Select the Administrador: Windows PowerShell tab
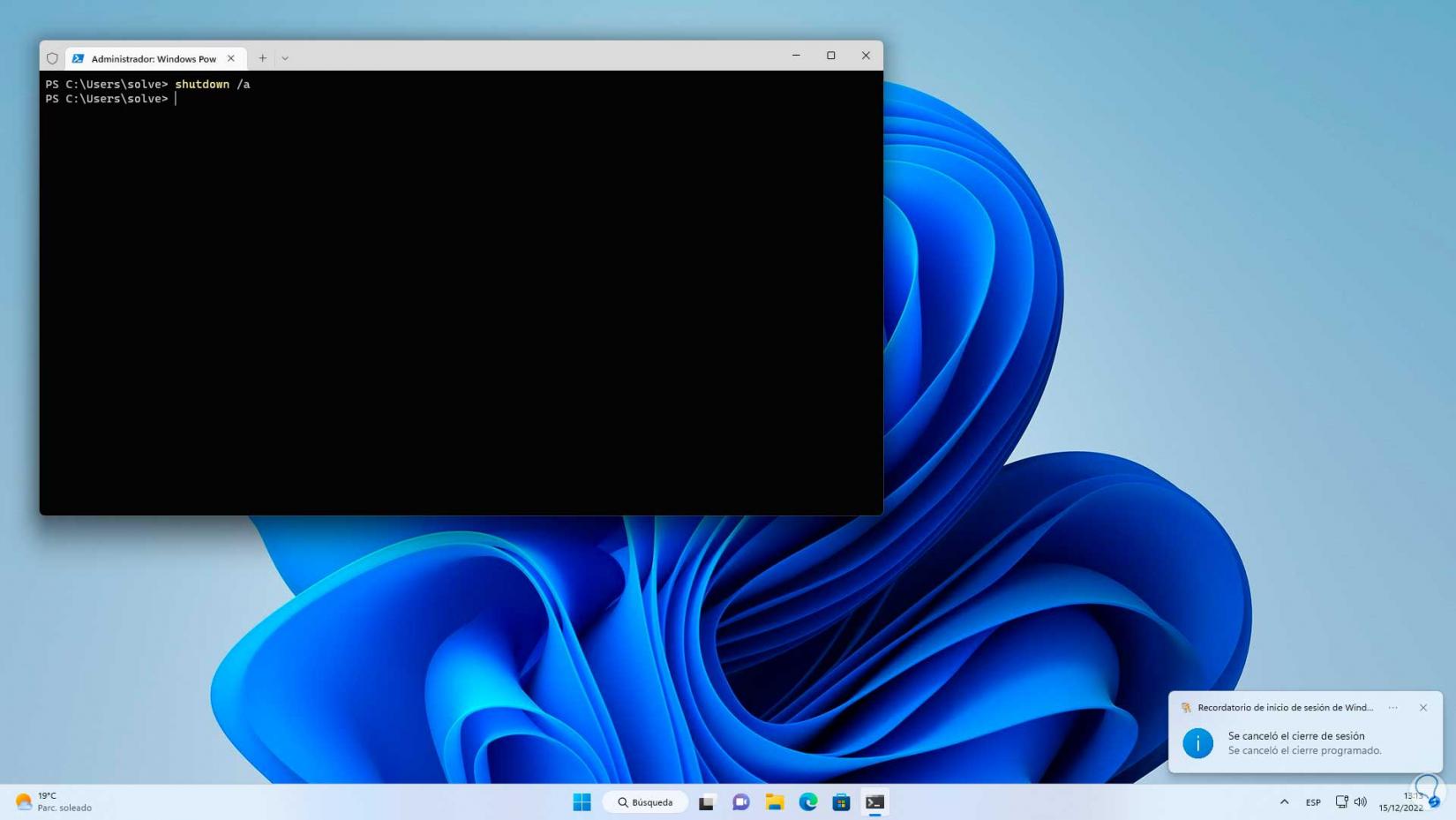Screen dimensions: 1456x820 [156, 58]
